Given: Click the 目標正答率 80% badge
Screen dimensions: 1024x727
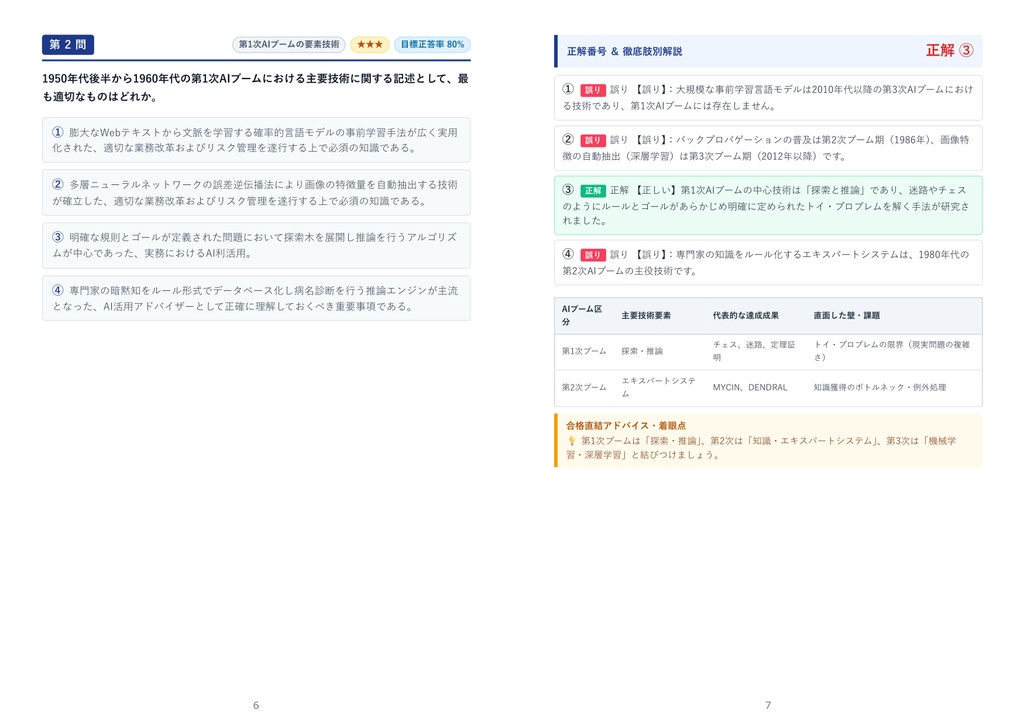Looking at the screenshot, I should coord(432,44).
